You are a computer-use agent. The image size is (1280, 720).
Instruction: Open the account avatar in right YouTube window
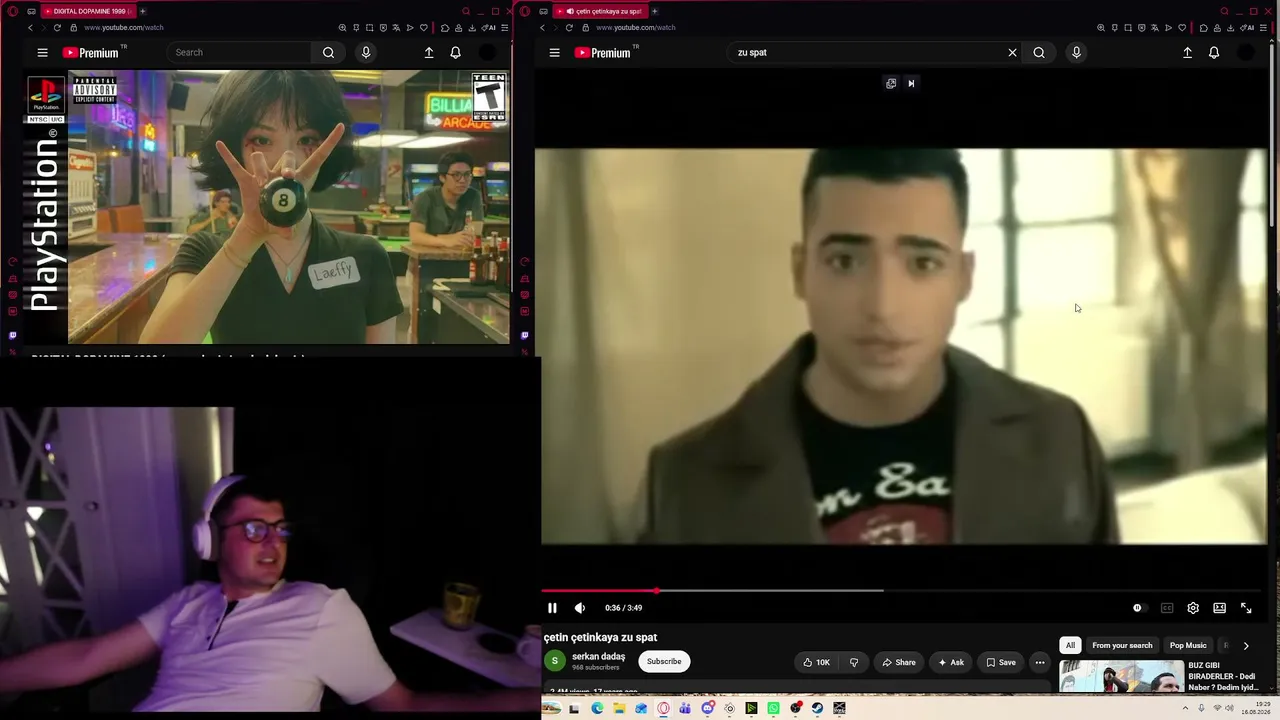[x=1246, y=53]
